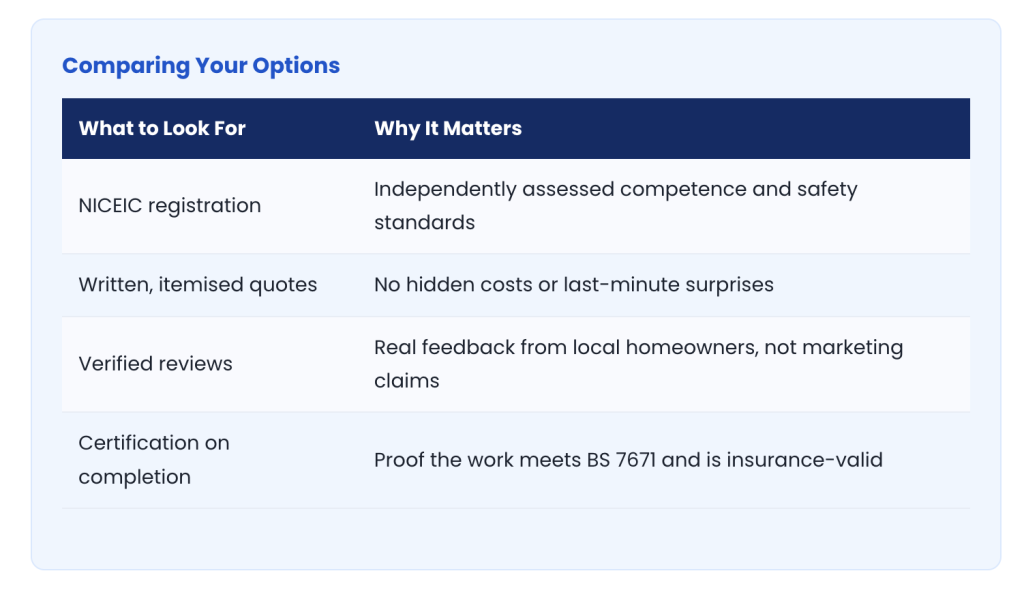Click the insurance-valid text
The height and width of the screenshot is (599, 1024).
805,460
